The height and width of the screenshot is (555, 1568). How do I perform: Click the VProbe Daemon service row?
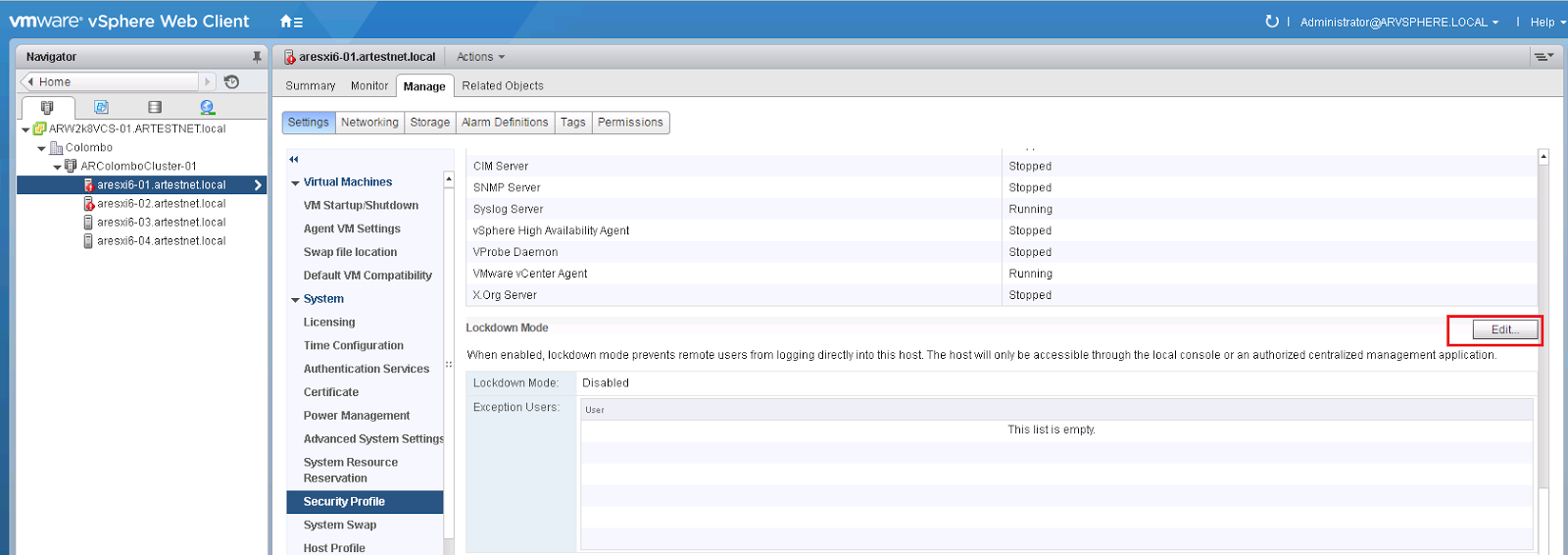(1002, 252)
